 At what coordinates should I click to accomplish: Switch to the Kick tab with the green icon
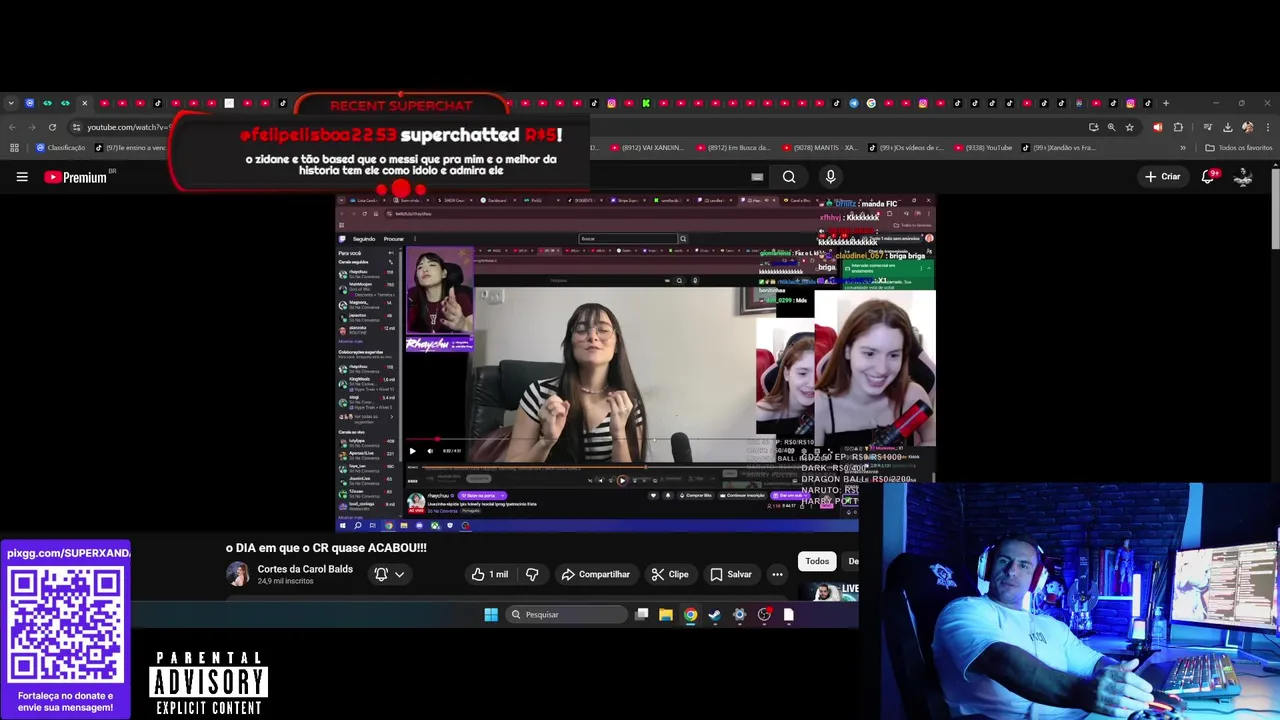pos(646,103)
